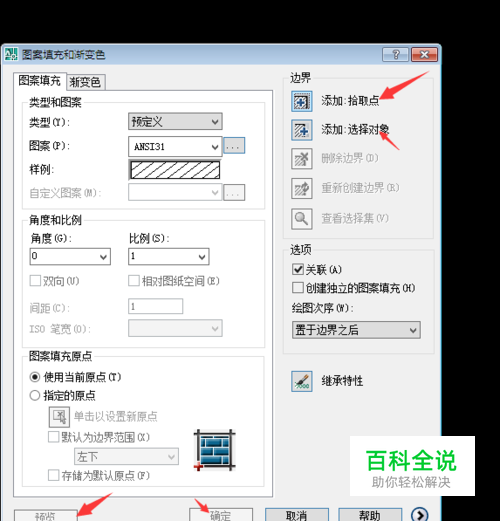The image size is (500, 521).
Task: Select the 图案填充 tab
Action: pyautogui.click(x=40, y=81)
